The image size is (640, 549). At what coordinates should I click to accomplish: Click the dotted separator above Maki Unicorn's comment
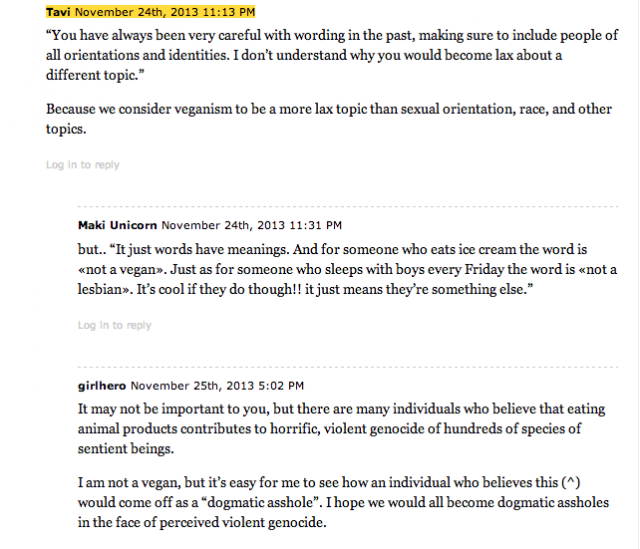348,207
